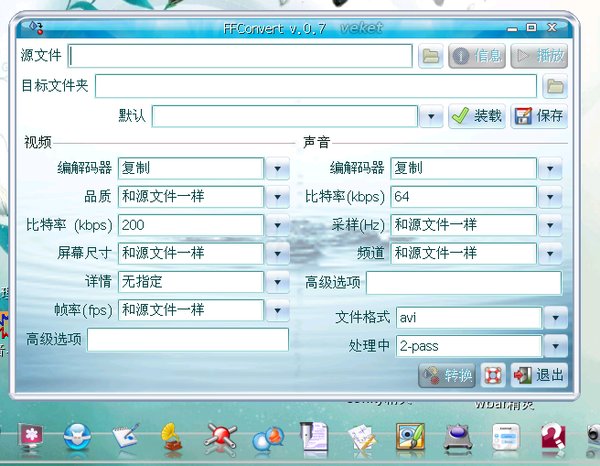
Task: Browse for source file with folder icon
Action: pyautogui.click(x=430, y=56)
